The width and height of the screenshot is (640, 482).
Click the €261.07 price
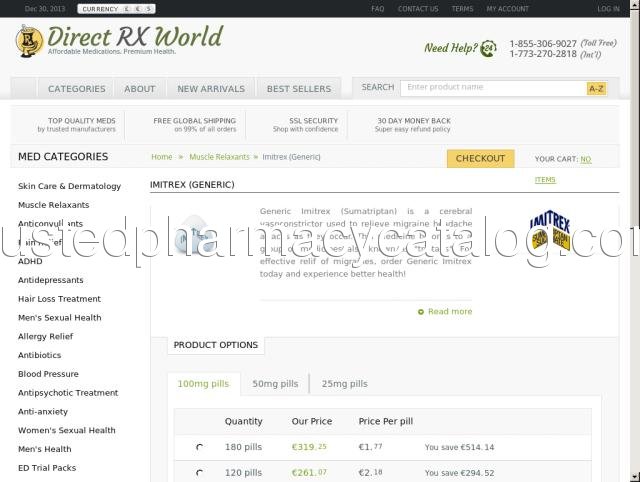[x=309, y=473]
